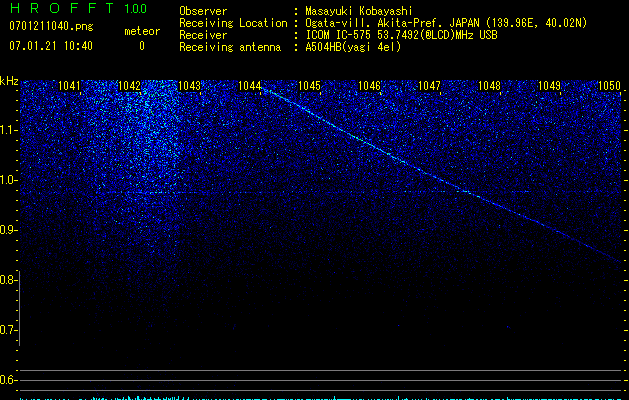Image resolution: width=629 pixels, height=400 pixels.
Task: Click the 0.7 kHz frequency label
Action: coord(8,330)
